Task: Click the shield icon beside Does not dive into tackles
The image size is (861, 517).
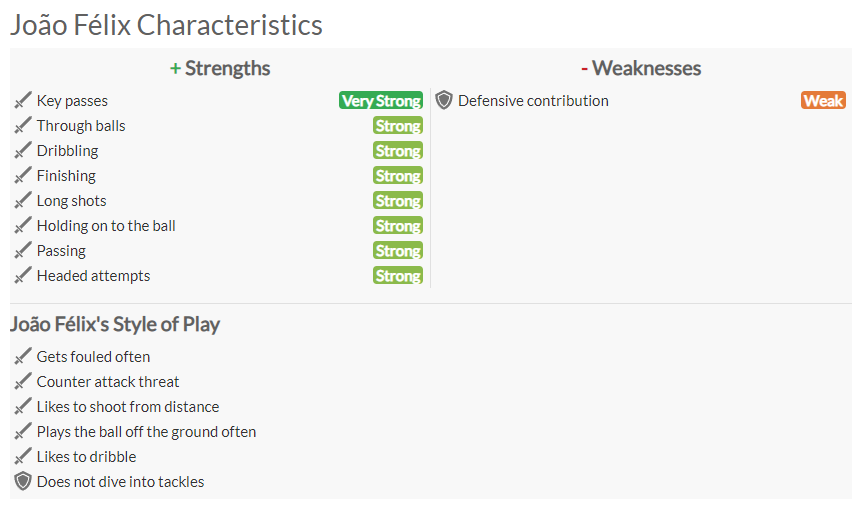Action: 23,481
